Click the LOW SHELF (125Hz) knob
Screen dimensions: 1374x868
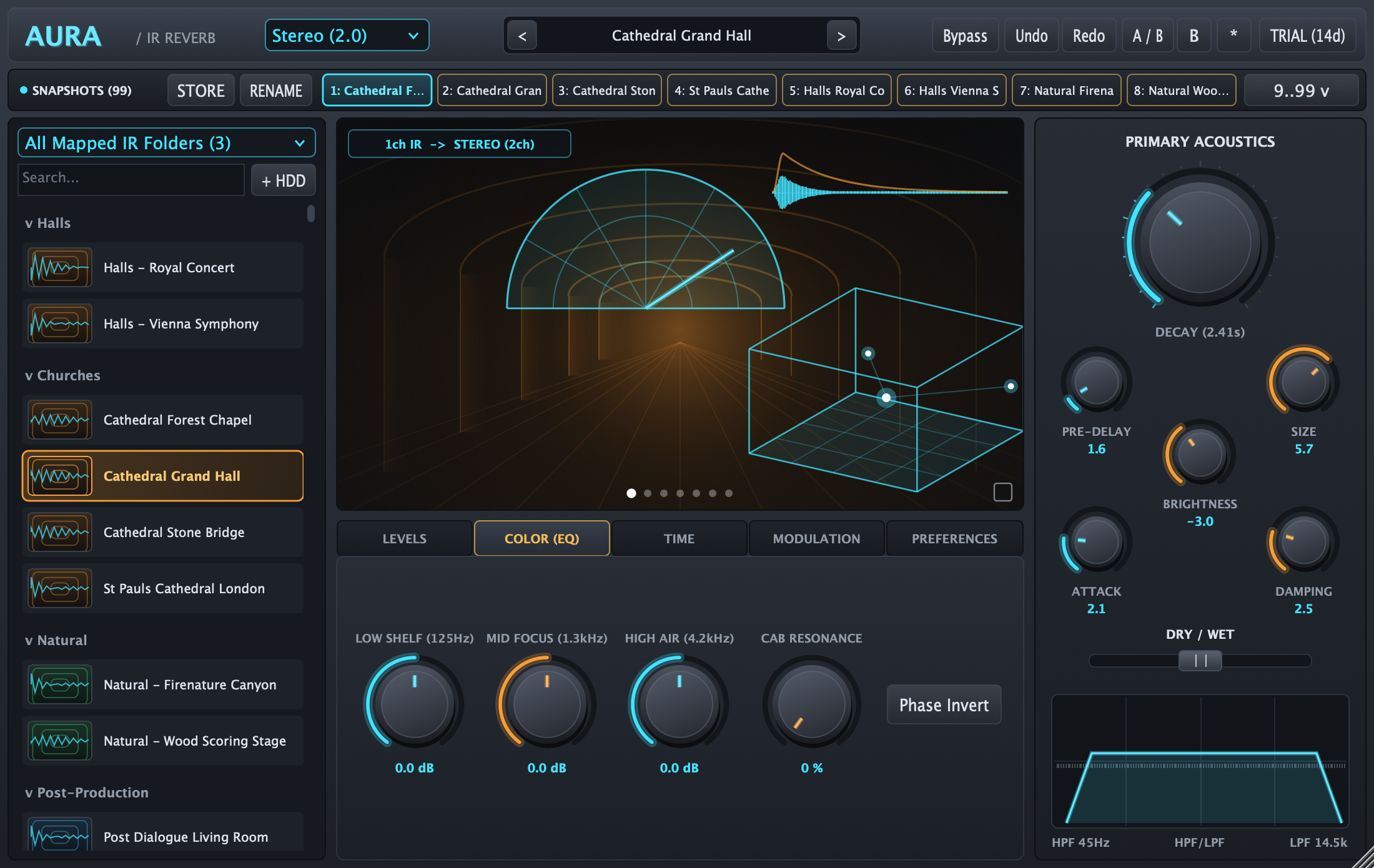pyautogui.click(x=414, y=703)
